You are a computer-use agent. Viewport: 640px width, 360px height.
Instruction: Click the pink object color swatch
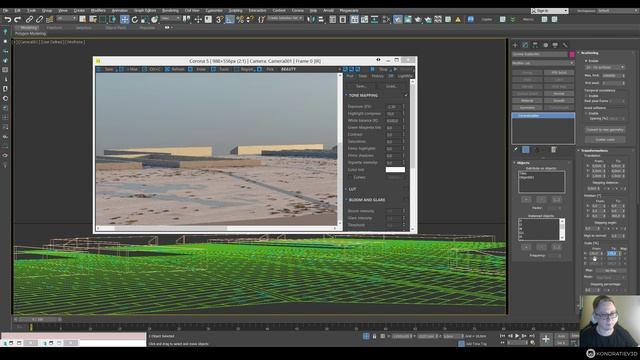[x=572, y=54]
